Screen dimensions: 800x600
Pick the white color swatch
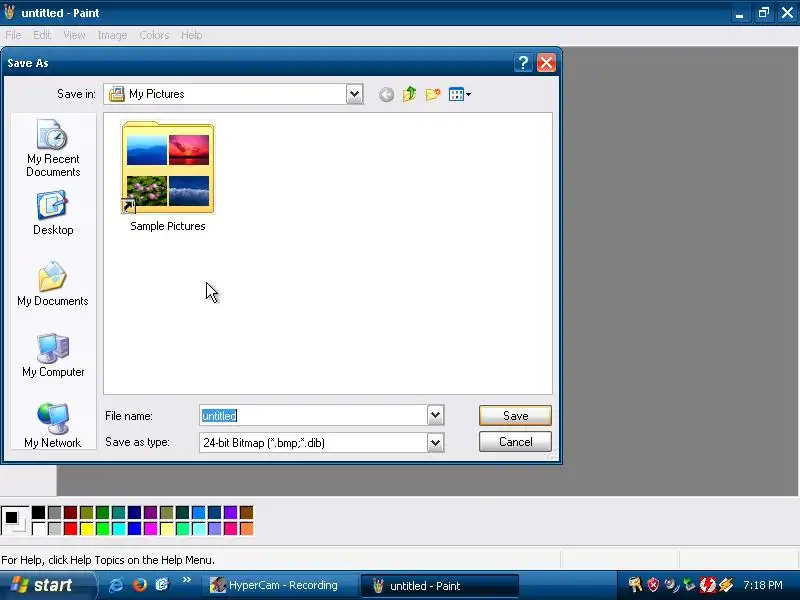38,528
